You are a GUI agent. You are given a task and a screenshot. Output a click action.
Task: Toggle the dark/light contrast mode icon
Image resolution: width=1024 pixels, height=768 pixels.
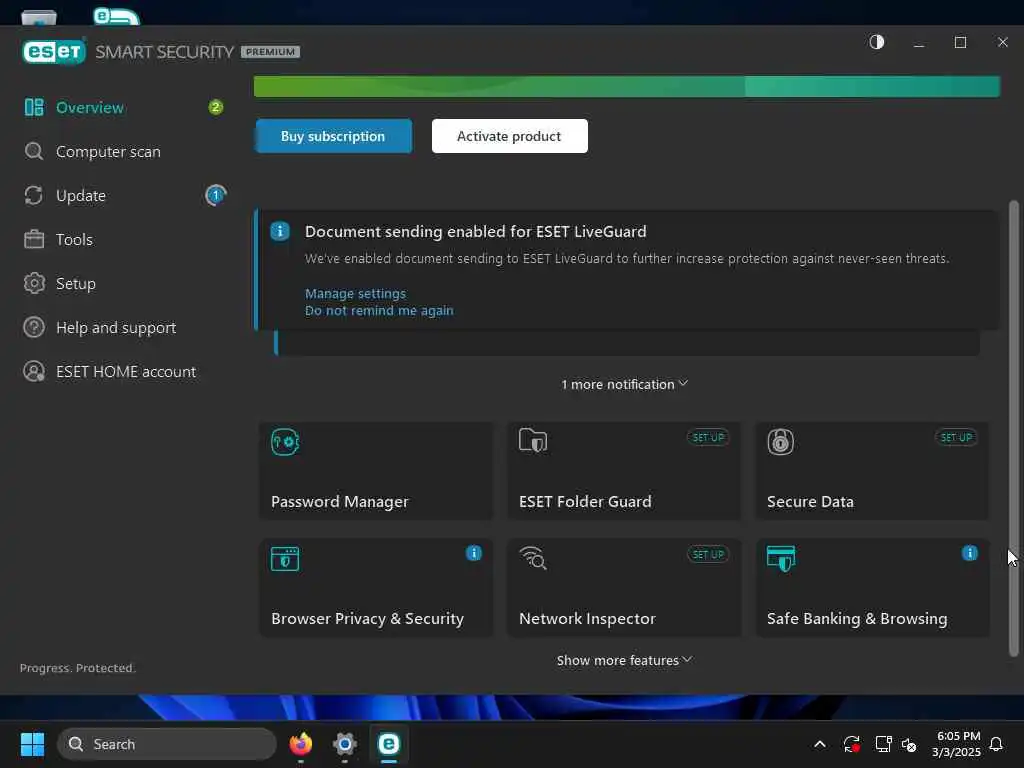pyautogui.click(x=876, y=42)
